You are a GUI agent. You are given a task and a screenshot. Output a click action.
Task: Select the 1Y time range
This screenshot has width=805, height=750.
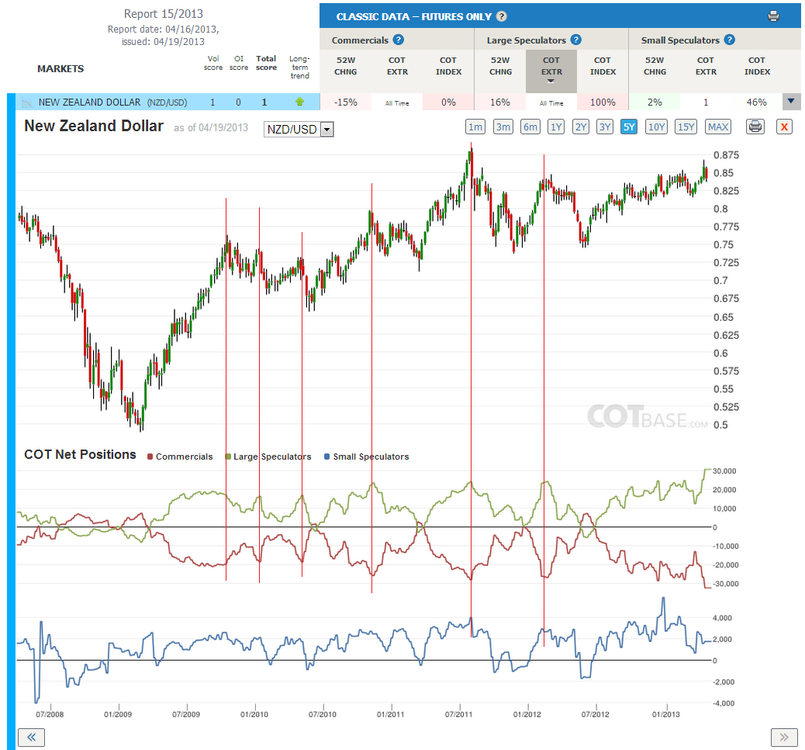coord(556,126)
